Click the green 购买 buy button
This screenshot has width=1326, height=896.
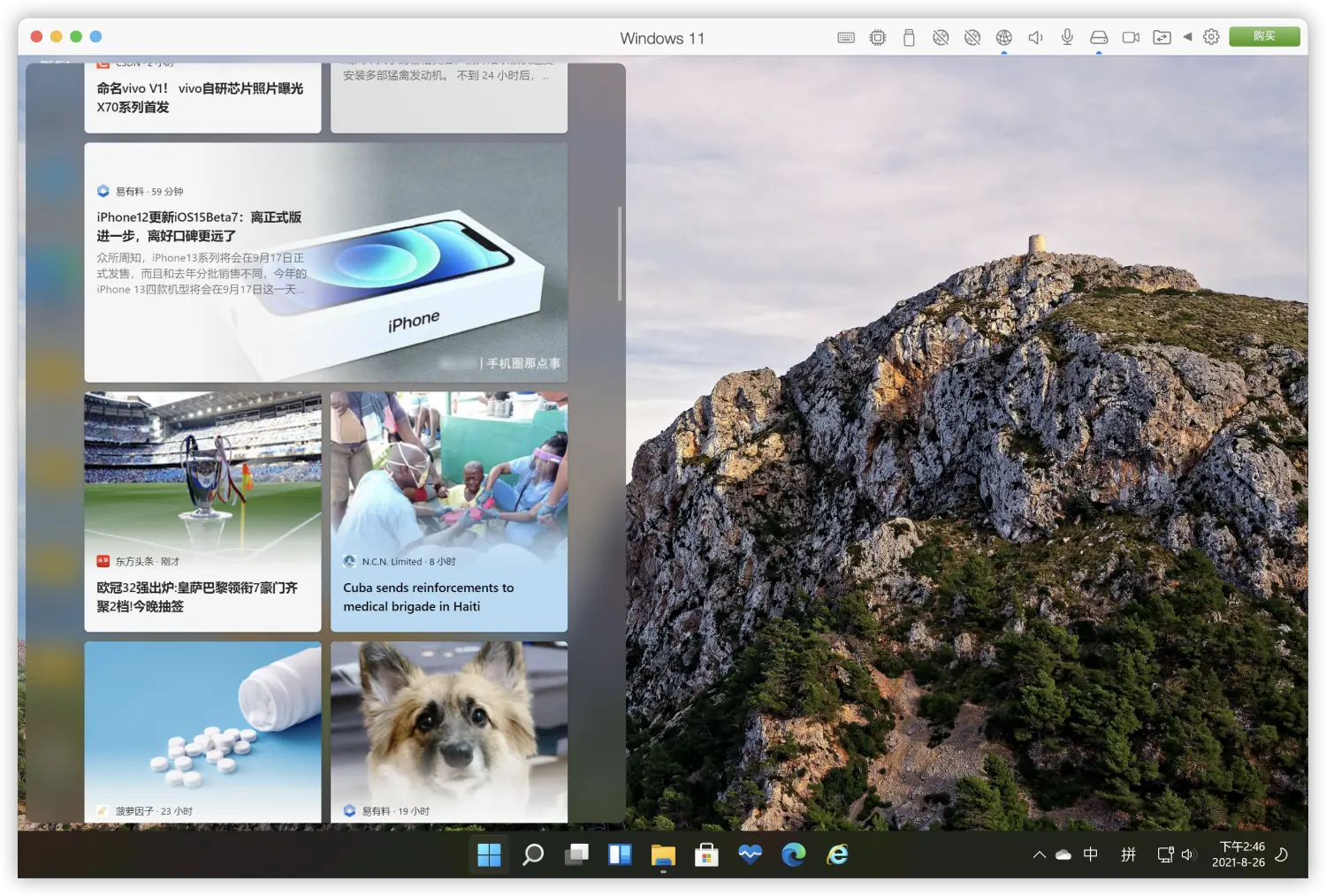pos(1264,36)
